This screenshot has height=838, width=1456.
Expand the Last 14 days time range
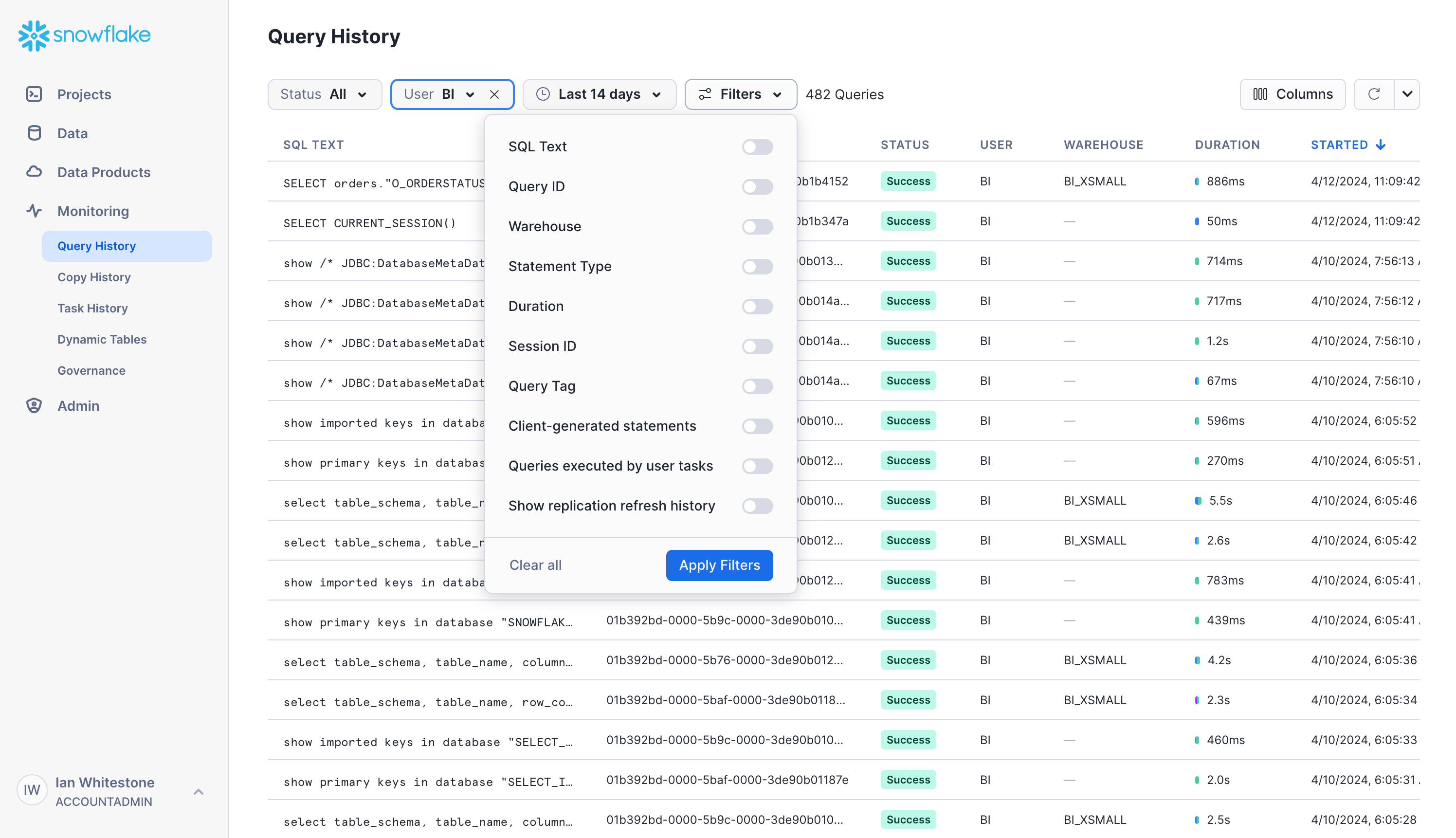(599, 94)
